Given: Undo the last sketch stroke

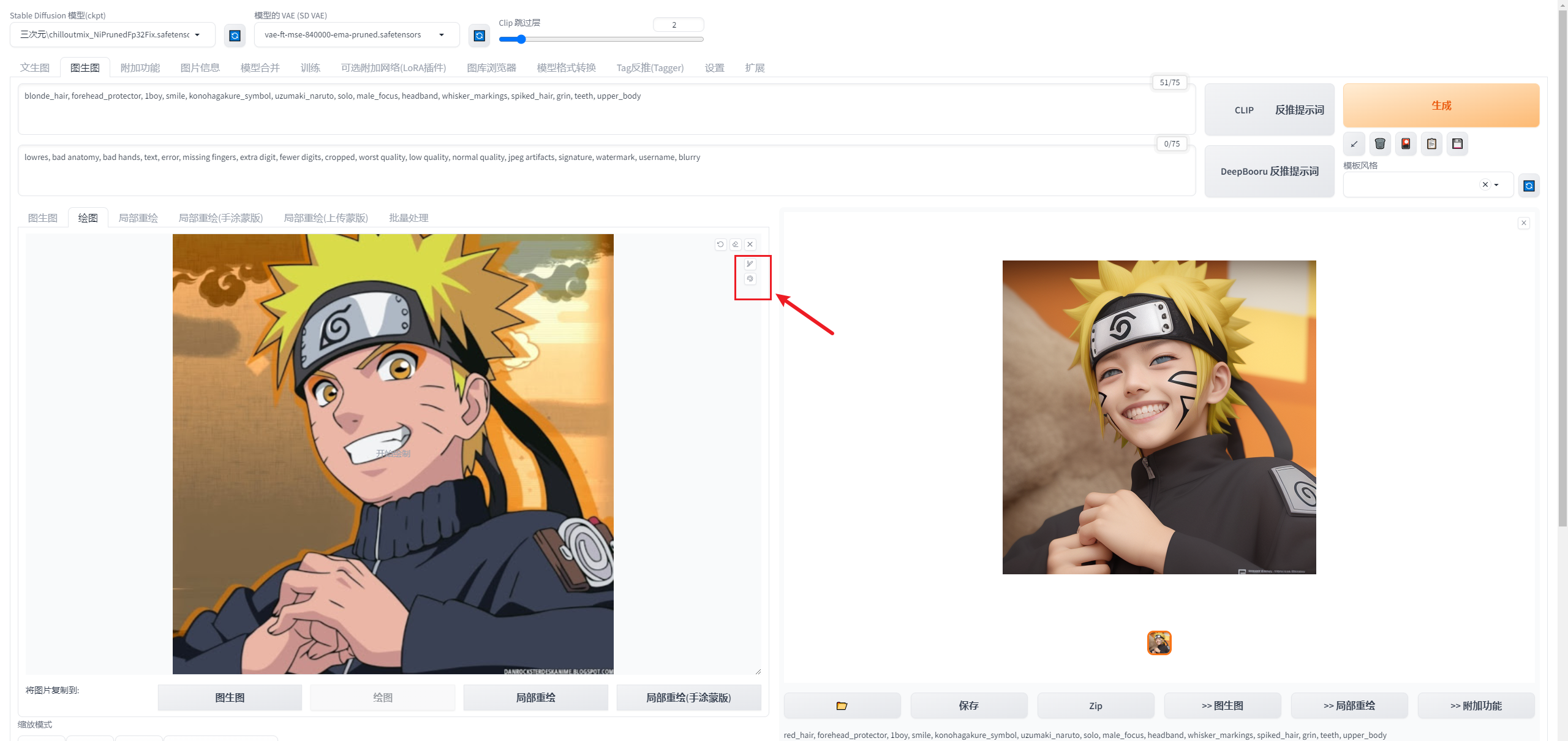Looking at the screenshot, I should tap(720, 244).
